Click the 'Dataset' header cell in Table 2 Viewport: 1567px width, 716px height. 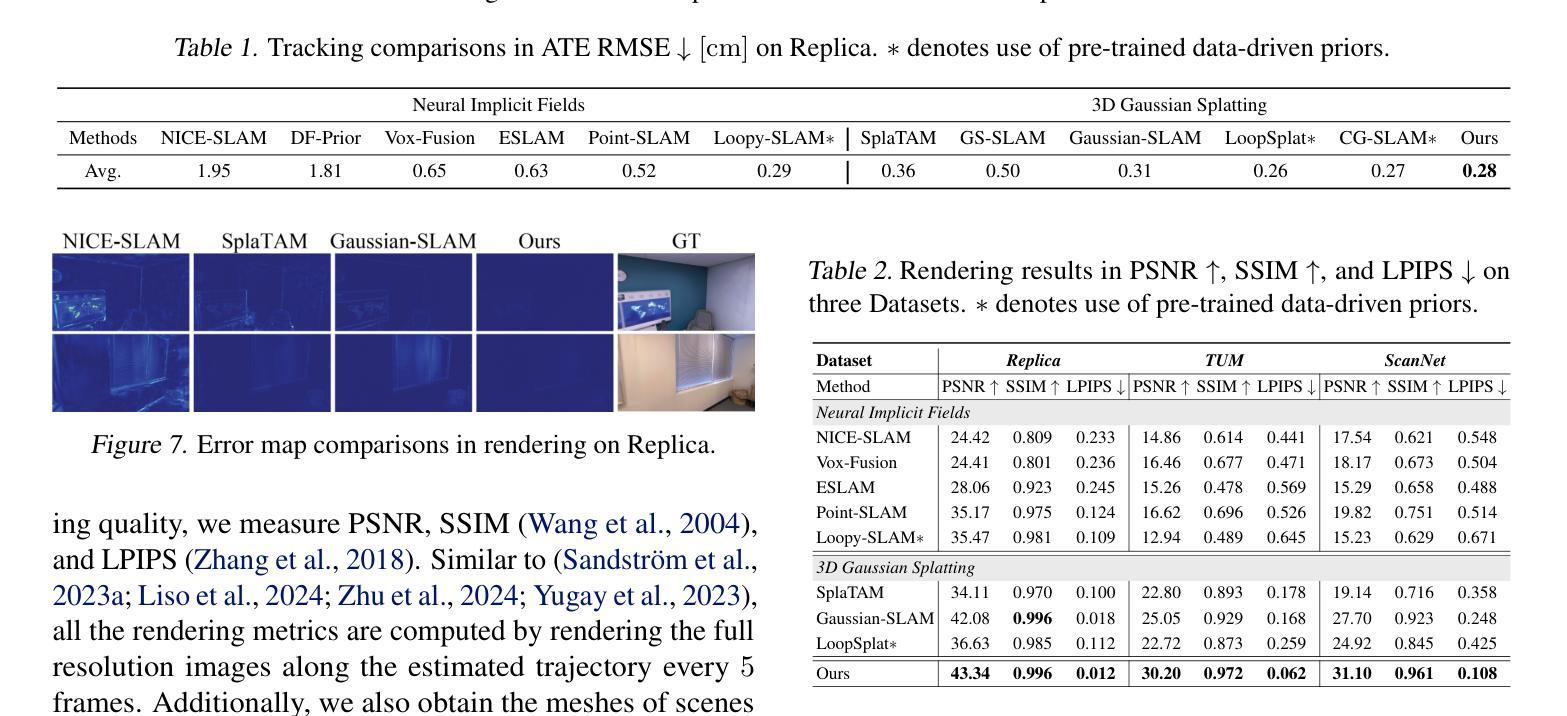(x=844, y=360)
